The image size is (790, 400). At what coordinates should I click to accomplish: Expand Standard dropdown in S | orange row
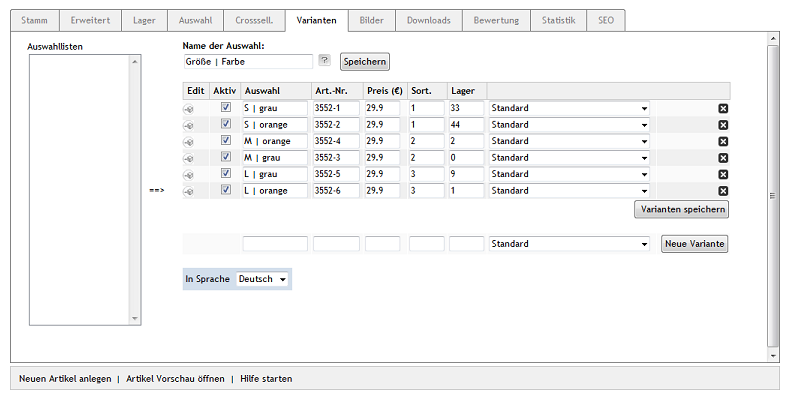point(569,125)
